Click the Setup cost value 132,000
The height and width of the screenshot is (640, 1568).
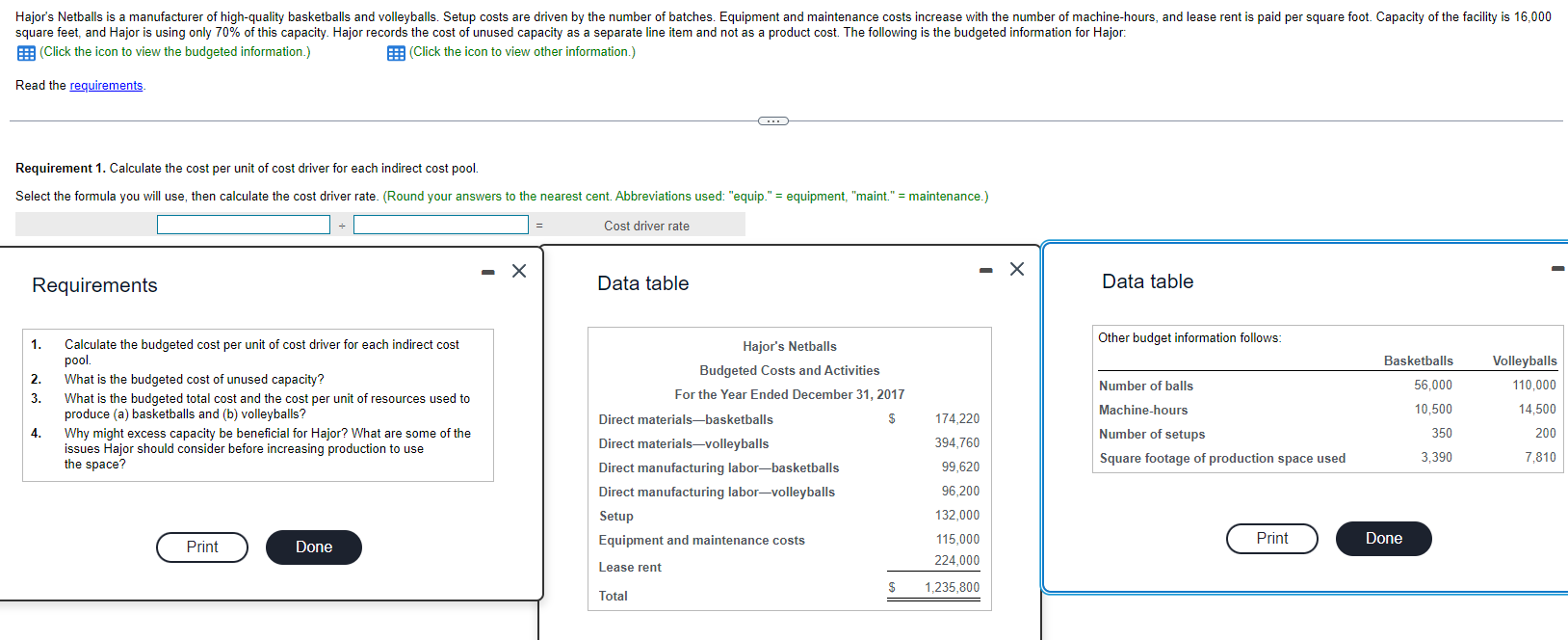957,516
